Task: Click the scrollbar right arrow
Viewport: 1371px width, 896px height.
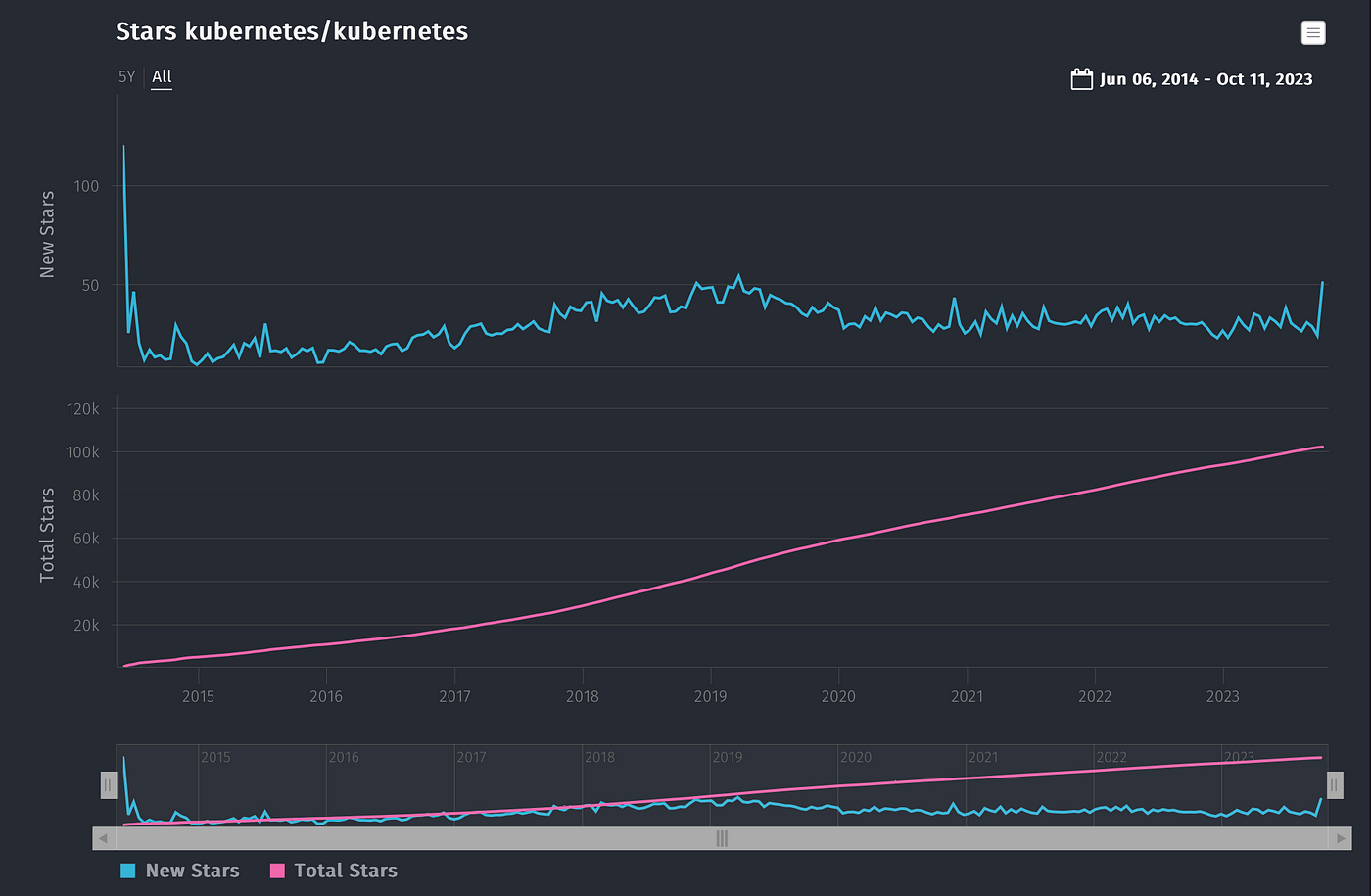Action: pyautogui.click(x=1342, y=838)
